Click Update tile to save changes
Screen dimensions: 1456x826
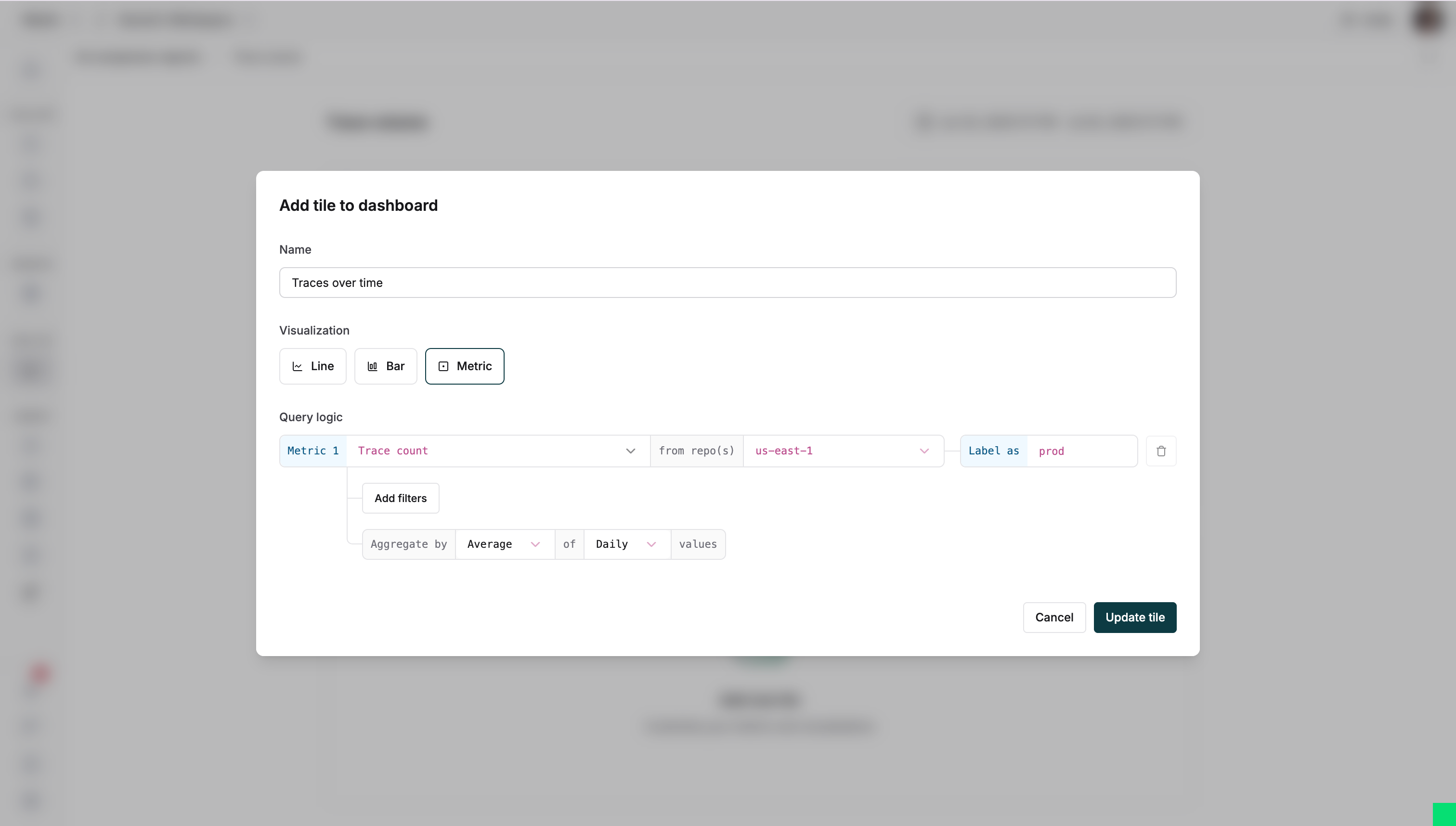(x=1135, y=617)
